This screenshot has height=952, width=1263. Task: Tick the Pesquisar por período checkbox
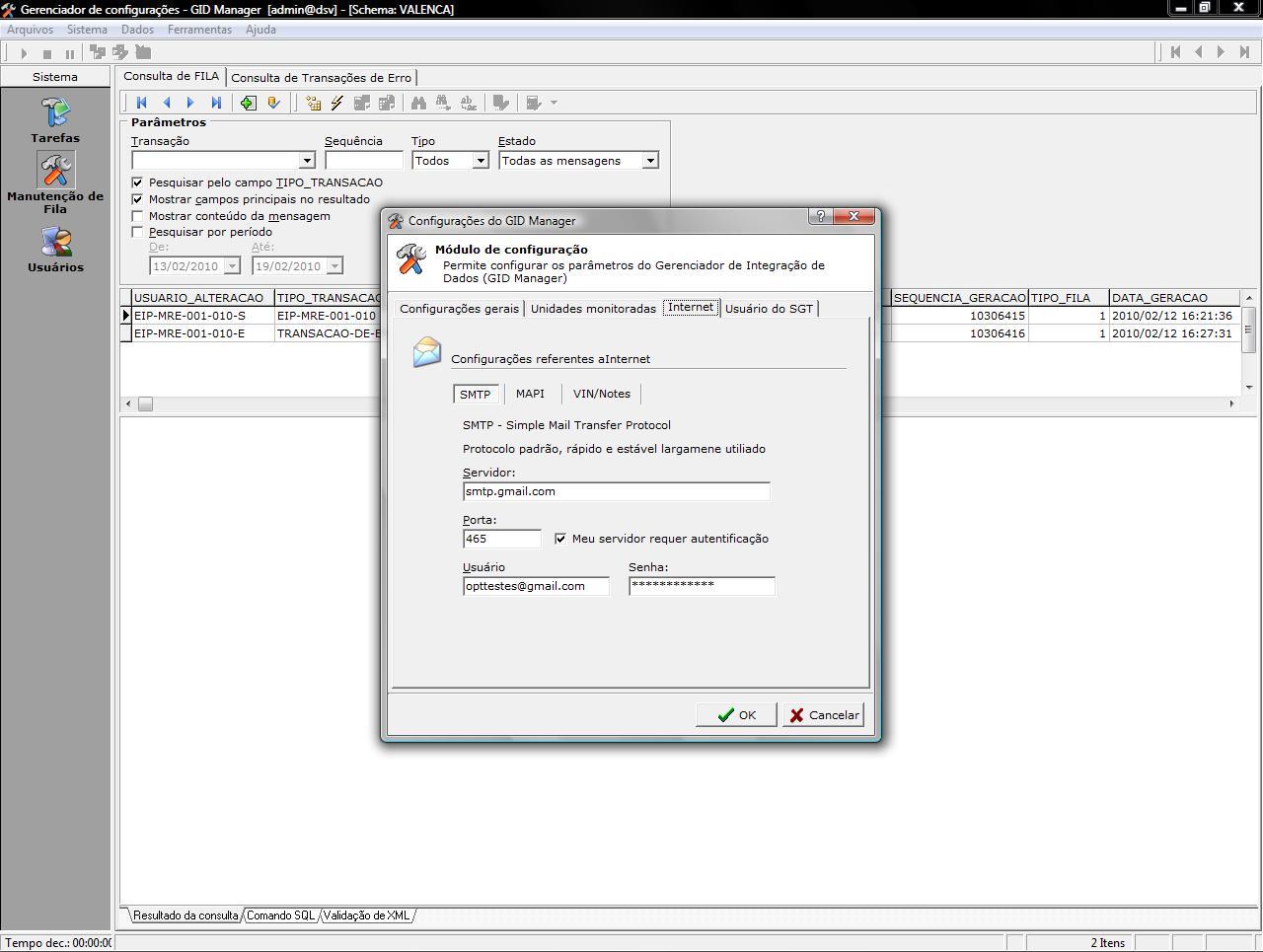click(x=138, y=232)
